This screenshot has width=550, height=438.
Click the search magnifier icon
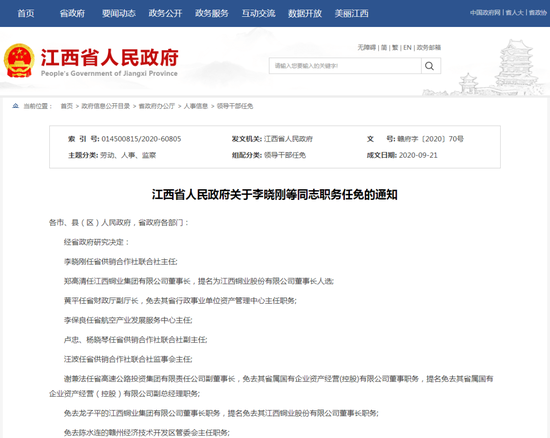point(430,66)
